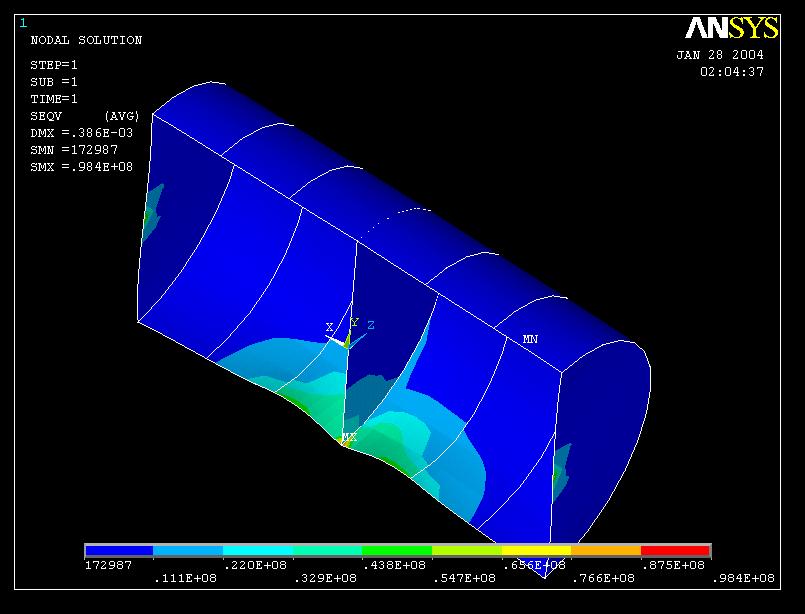805x614 pixels.
Task: Click the red legend swatch
Action: 675,550
